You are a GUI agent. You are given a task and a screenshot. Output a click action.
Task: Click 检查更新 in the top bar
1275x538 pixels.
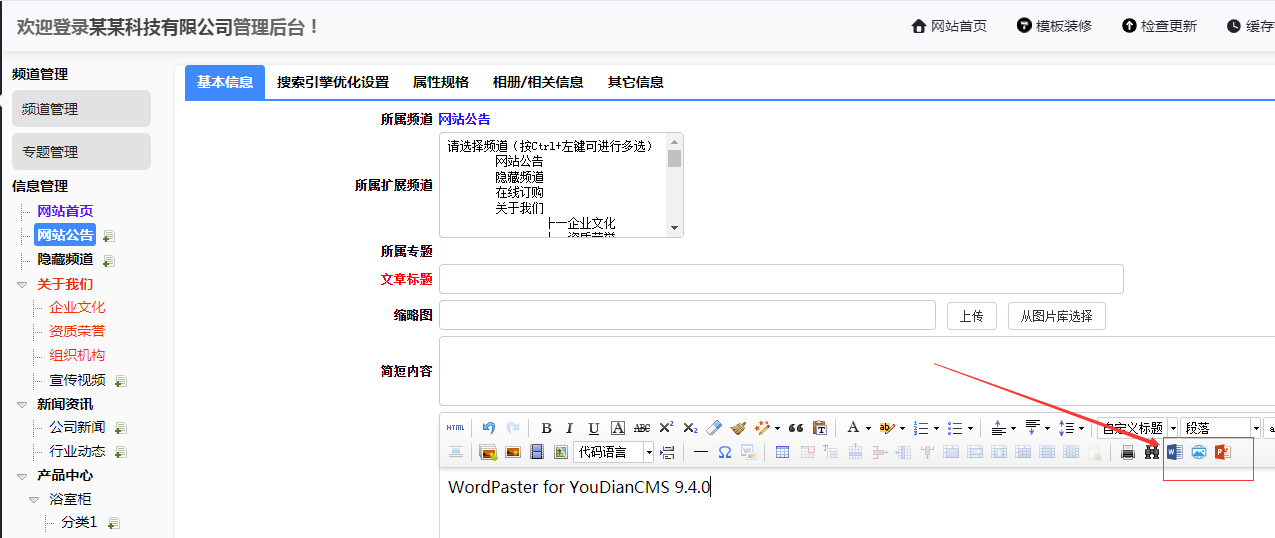tap(1159, 26)
